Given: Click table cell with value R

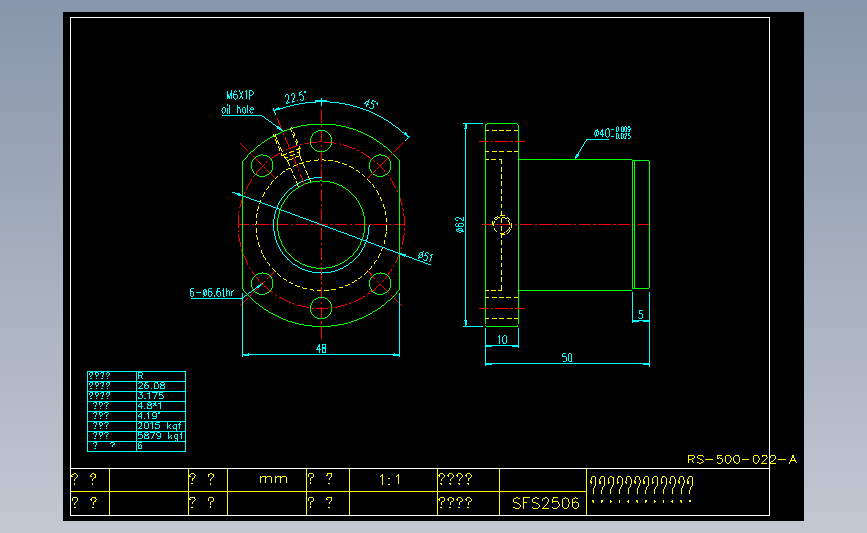Looking at the screenshot, I should point(161,376).
